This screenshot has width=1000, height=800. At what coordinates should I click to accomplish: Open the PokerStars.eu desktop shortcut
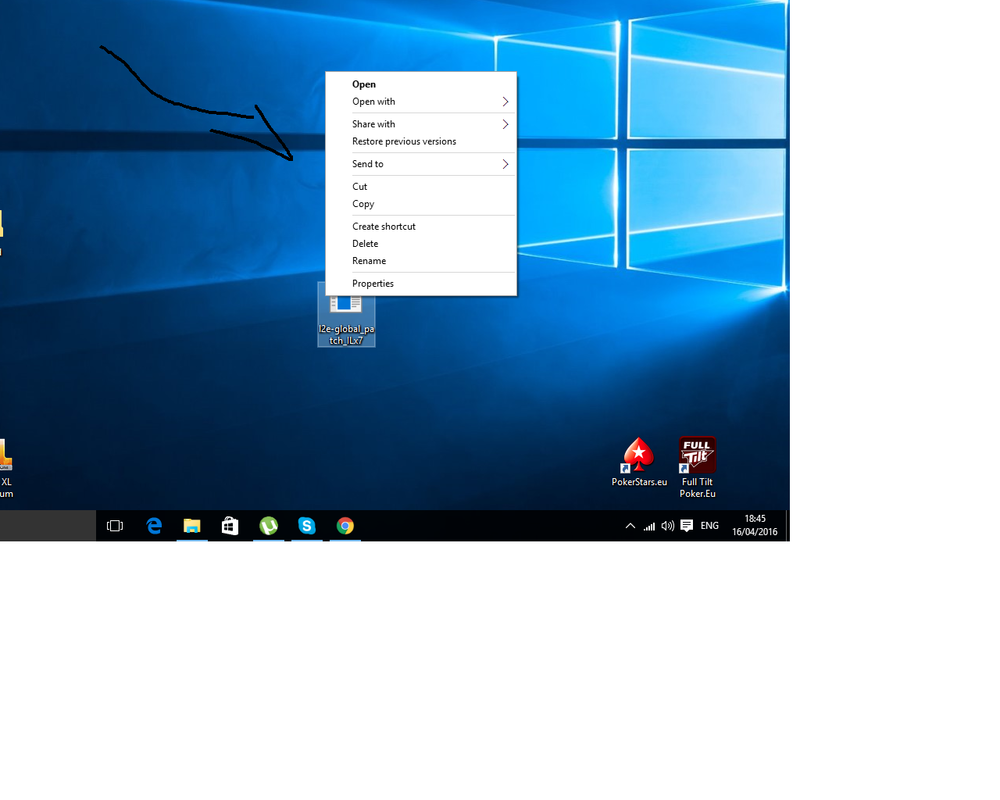point(639,456)
